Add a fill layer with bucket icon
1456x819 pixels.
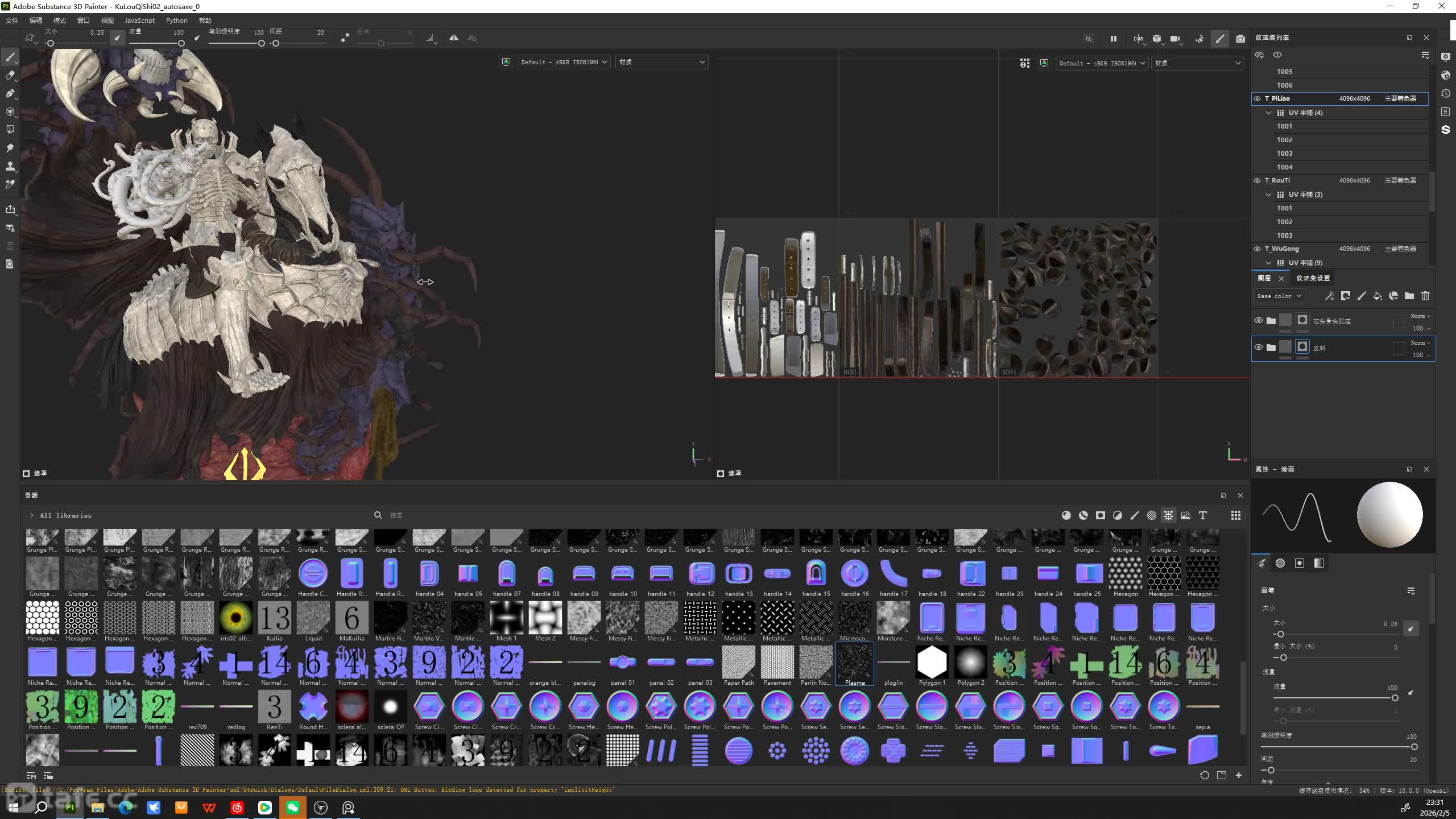1377,296
